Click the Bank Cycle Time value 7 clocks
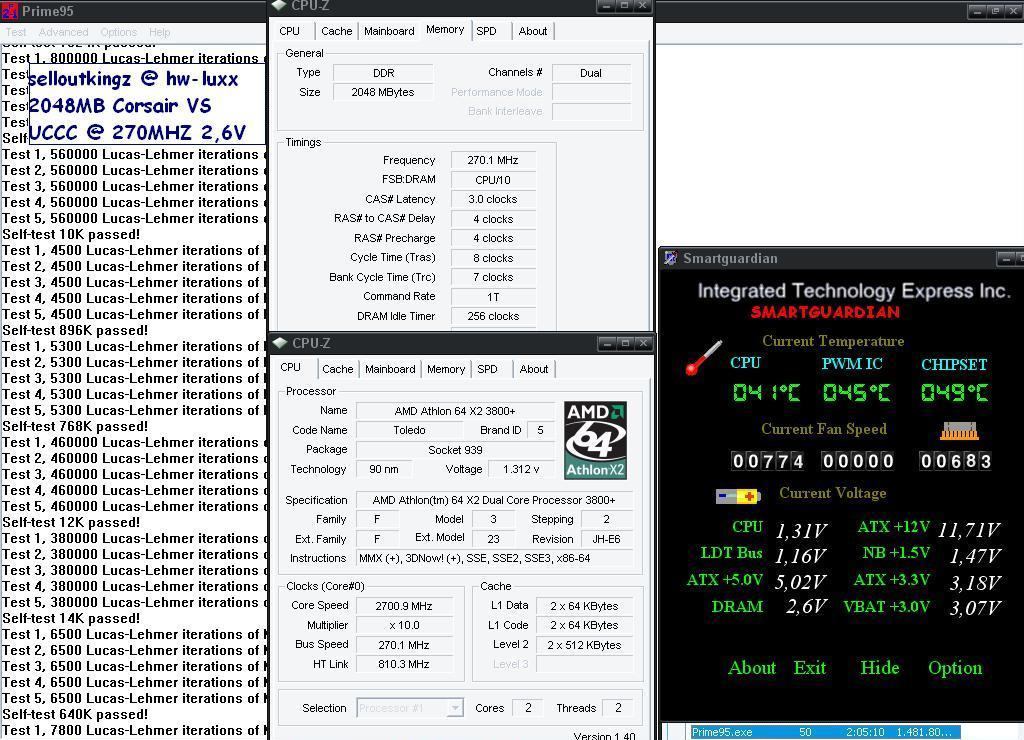Viewport: 1024px width, 740px height. point(493,277)
